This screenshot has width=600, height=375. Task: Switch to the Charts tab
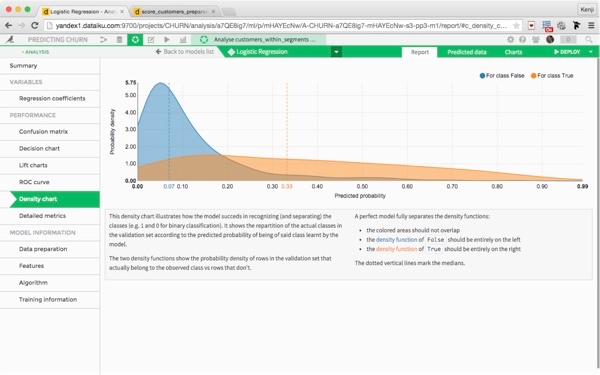[x=513, y=52]
